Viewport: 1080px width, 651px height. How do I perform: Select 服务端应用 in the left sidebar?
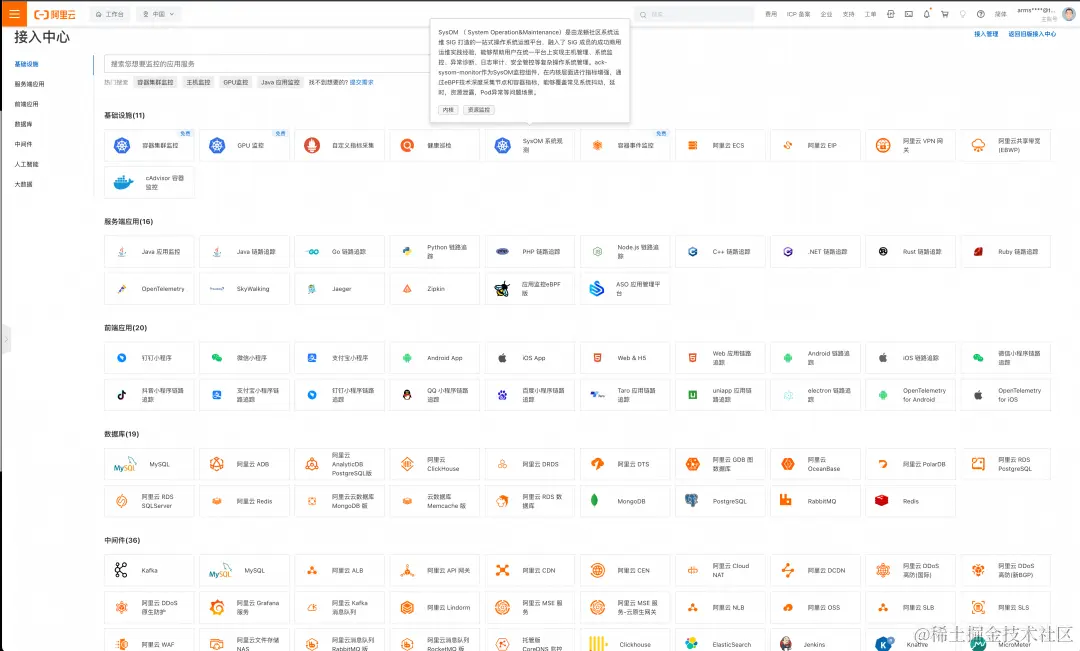[30, 84]
